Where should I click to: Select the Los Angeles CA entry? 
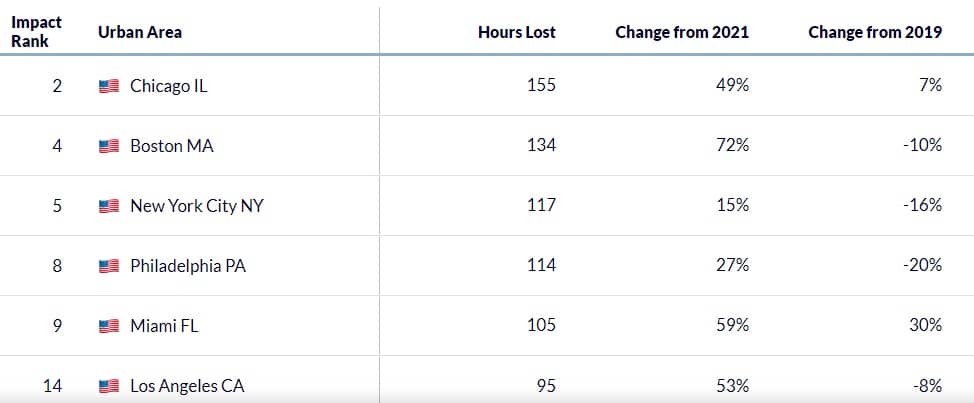188,386
